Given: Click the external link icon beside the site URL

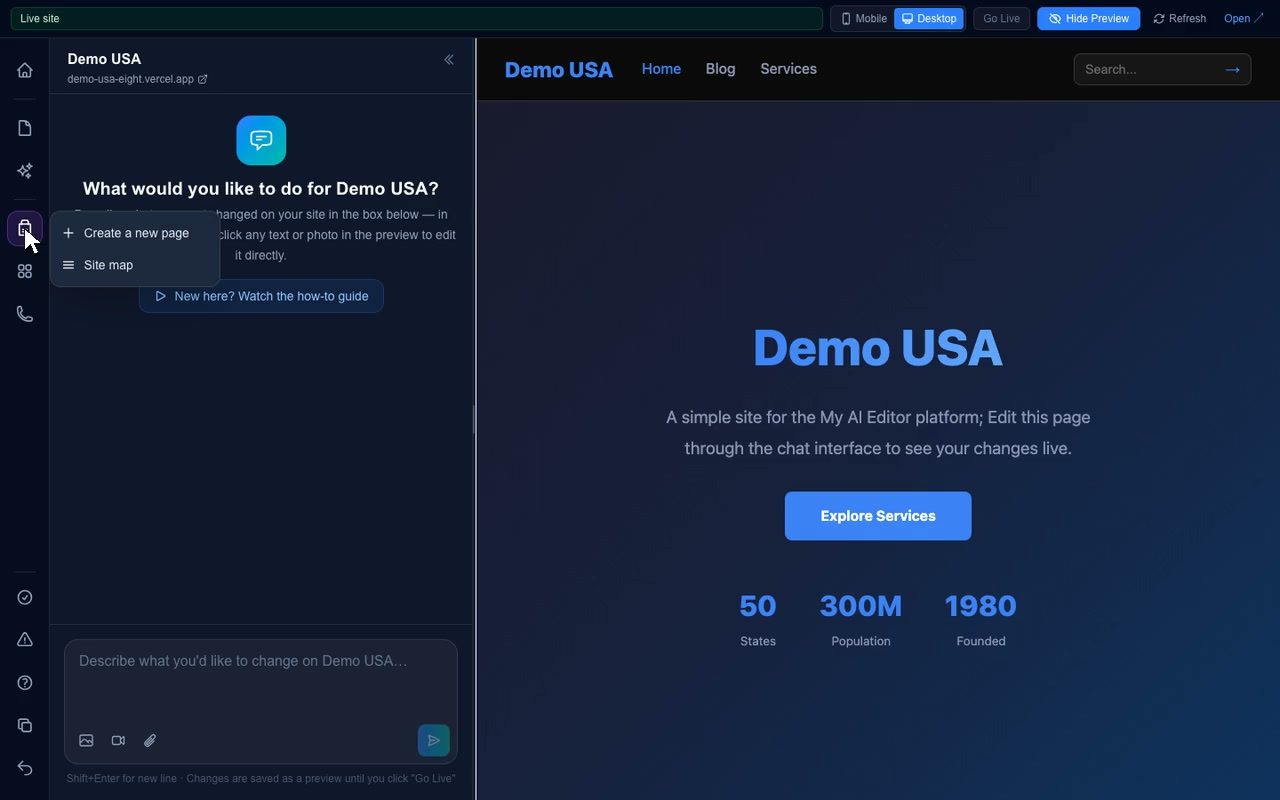Looking at the screenshot, I should pyautogui.click(x=203, y=79).
